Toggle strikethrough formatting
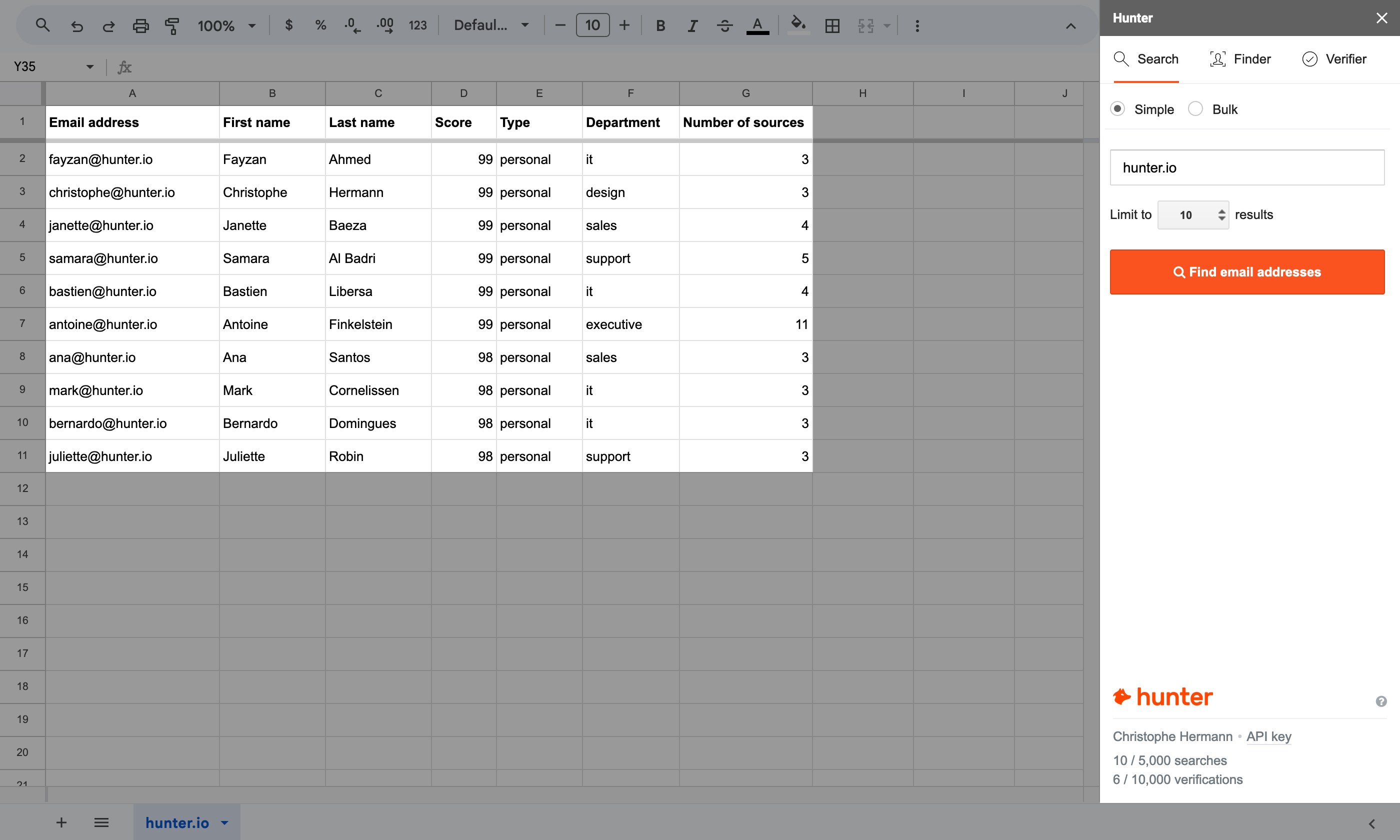This screenshot has width=1400, height=840. tap(724, 25)
